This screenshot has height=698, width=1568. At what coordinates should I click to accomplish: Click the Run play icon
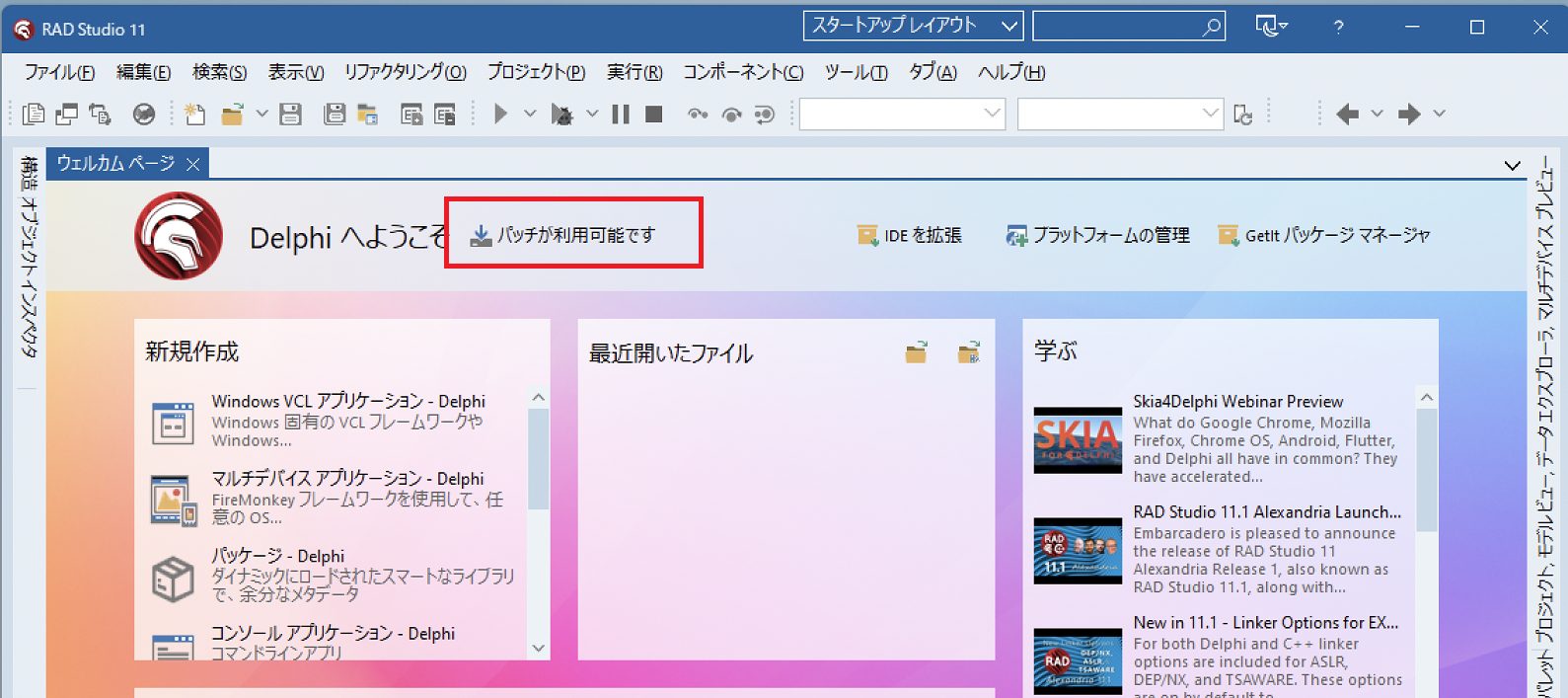click(x=500, y=115)
